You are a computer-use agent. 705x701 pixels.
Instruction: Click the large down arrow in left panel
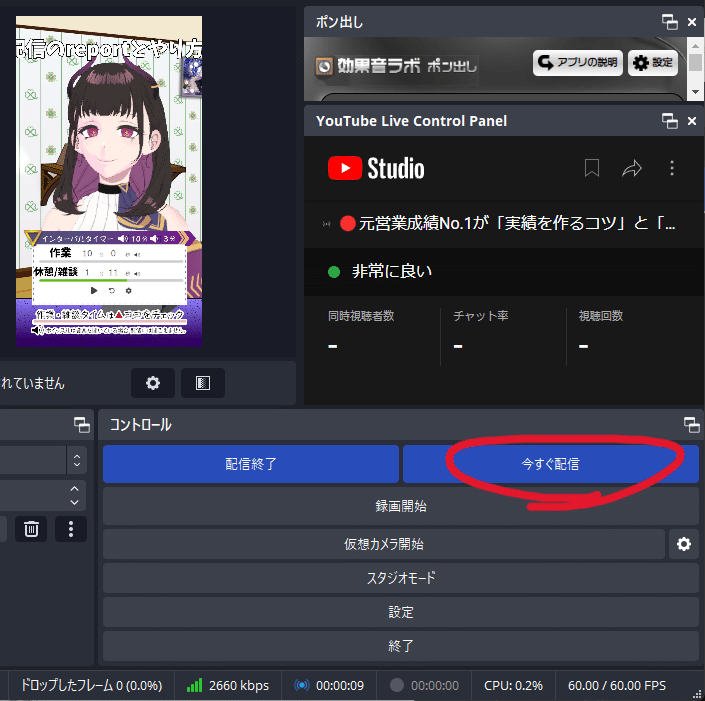pyautogui.click(x=75, y=503)
